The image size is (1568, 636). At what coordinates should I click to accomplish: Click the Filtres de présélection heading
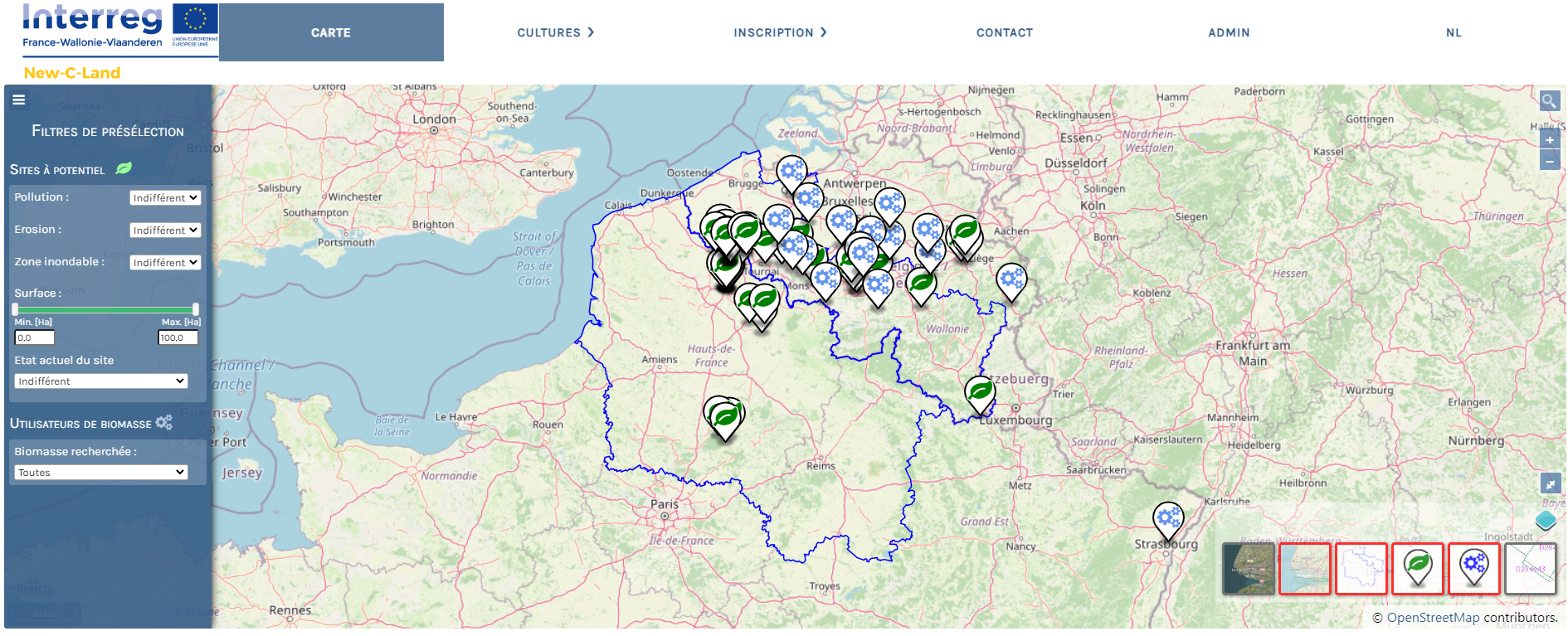click(x=108, y=131)
